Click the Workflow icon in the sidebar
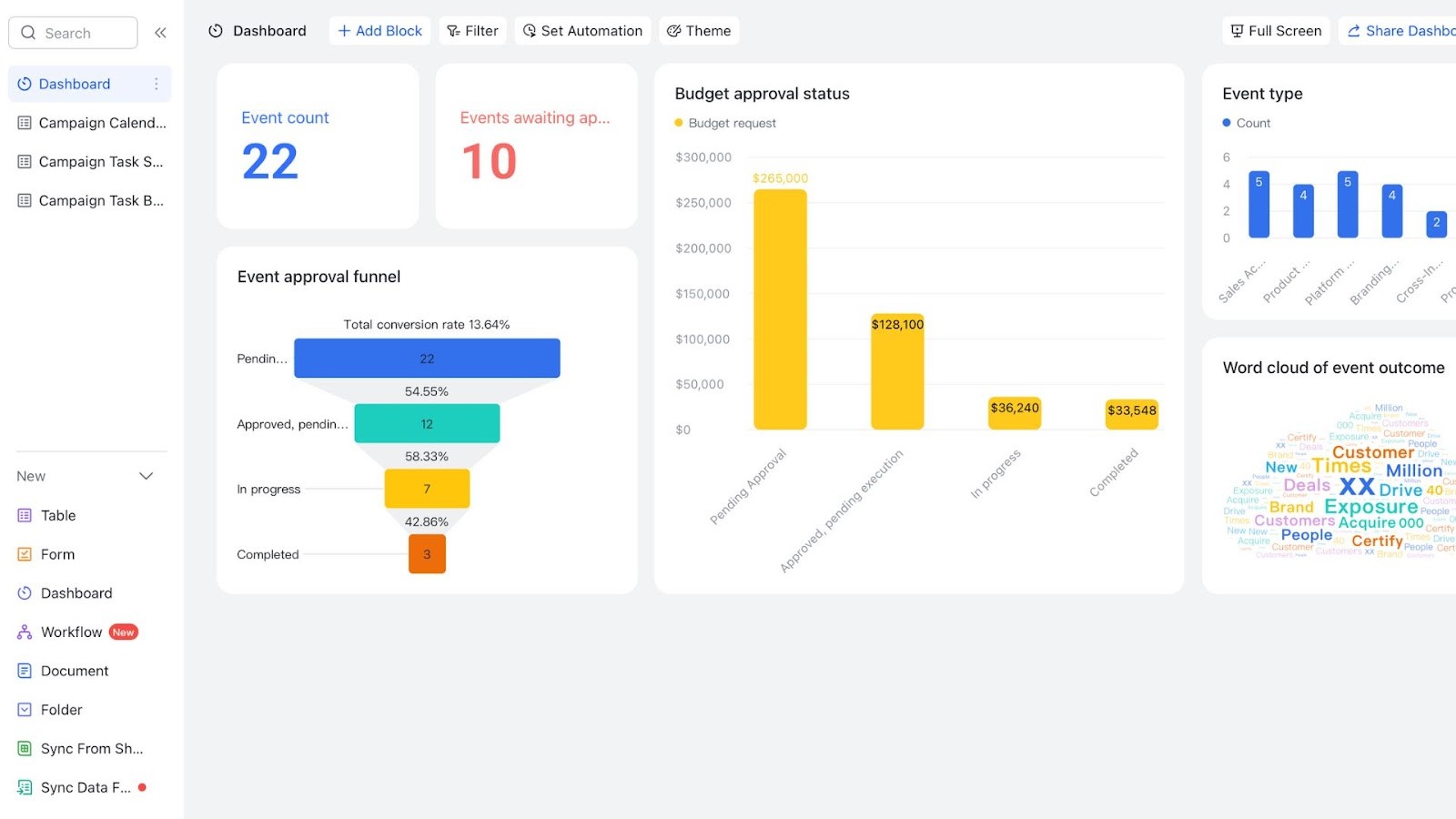This screenshot has height=819, width=1456. (x=23, y=632)
